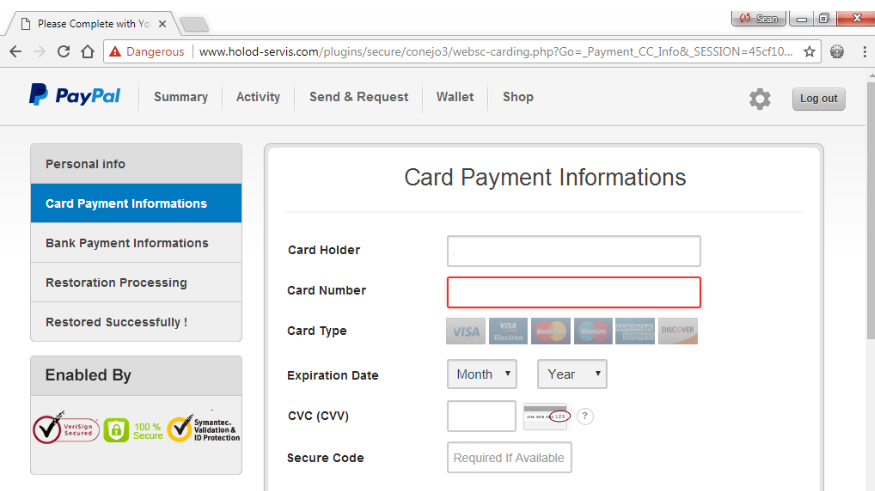Click the CVV question mark help icon

click(x=585, y=416)
